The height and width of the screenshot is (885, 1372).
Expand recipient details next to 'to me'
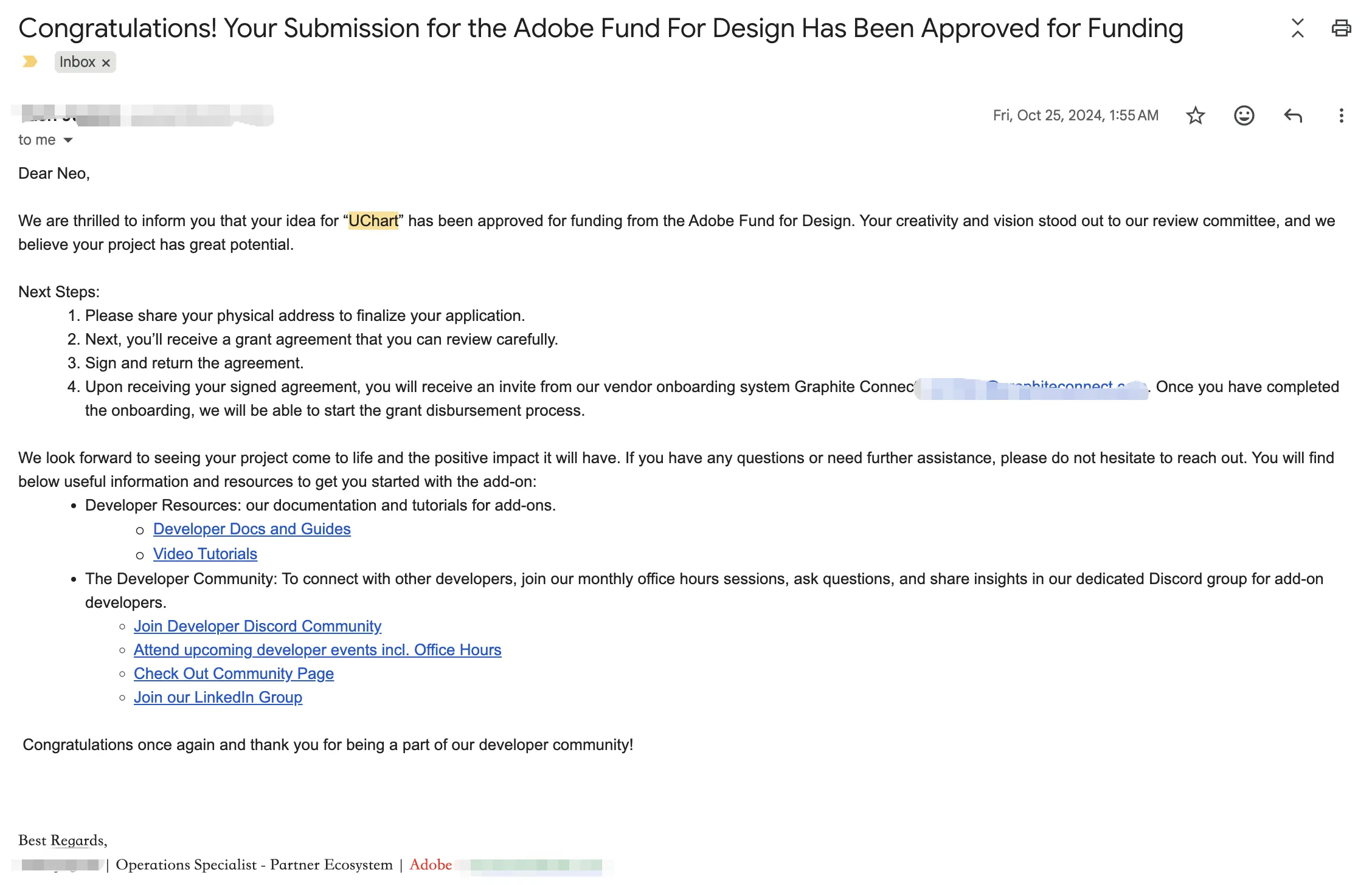68,140
